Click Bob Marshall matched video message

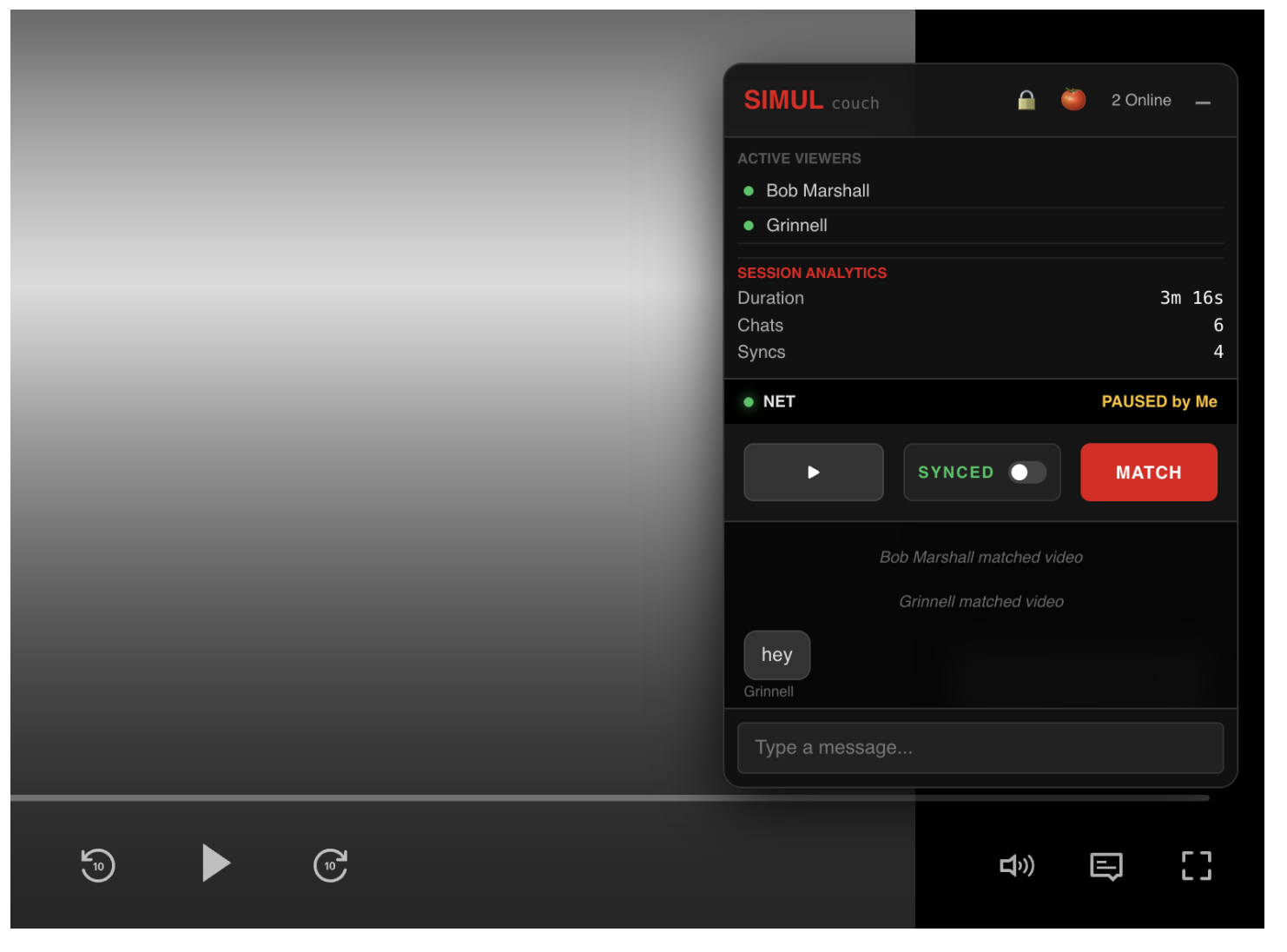(981, 558)
